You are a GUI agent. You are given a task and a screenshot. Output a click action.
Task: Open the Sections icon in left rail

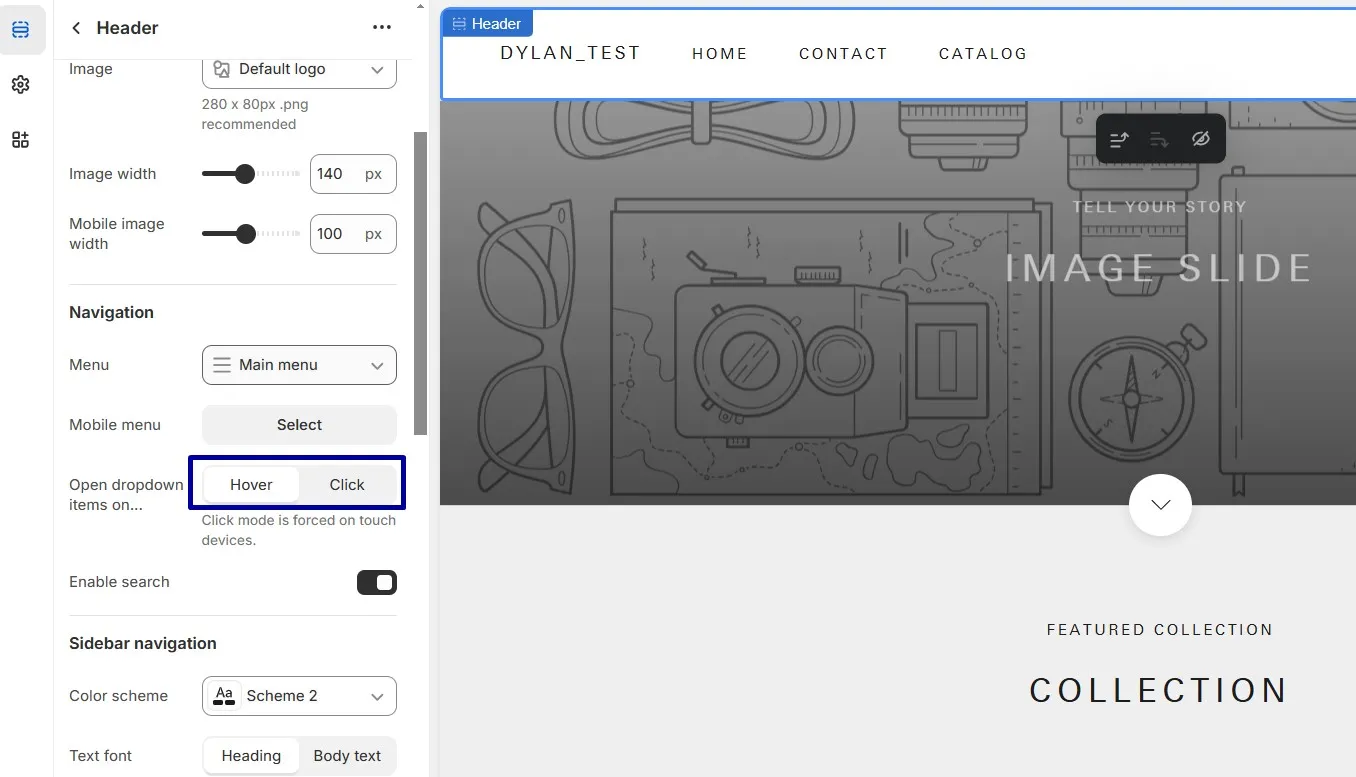tap(21, 30)
